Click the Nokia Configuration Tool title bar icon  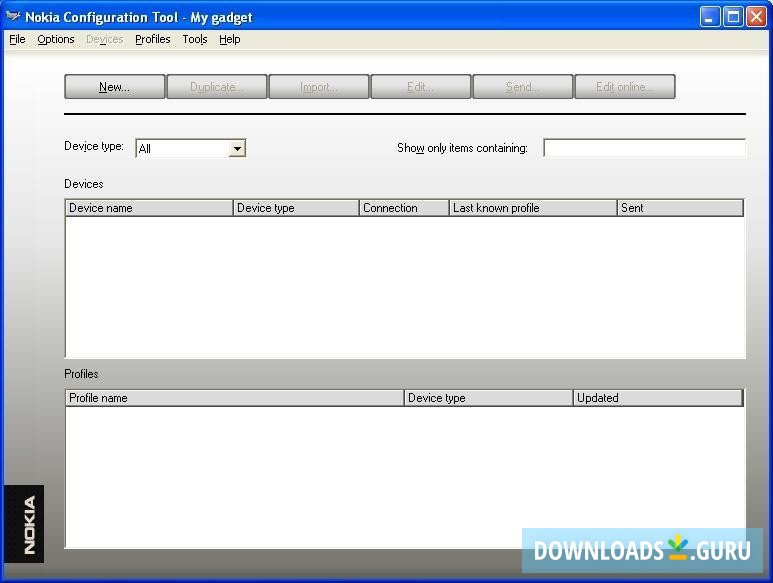pos(13,17)
